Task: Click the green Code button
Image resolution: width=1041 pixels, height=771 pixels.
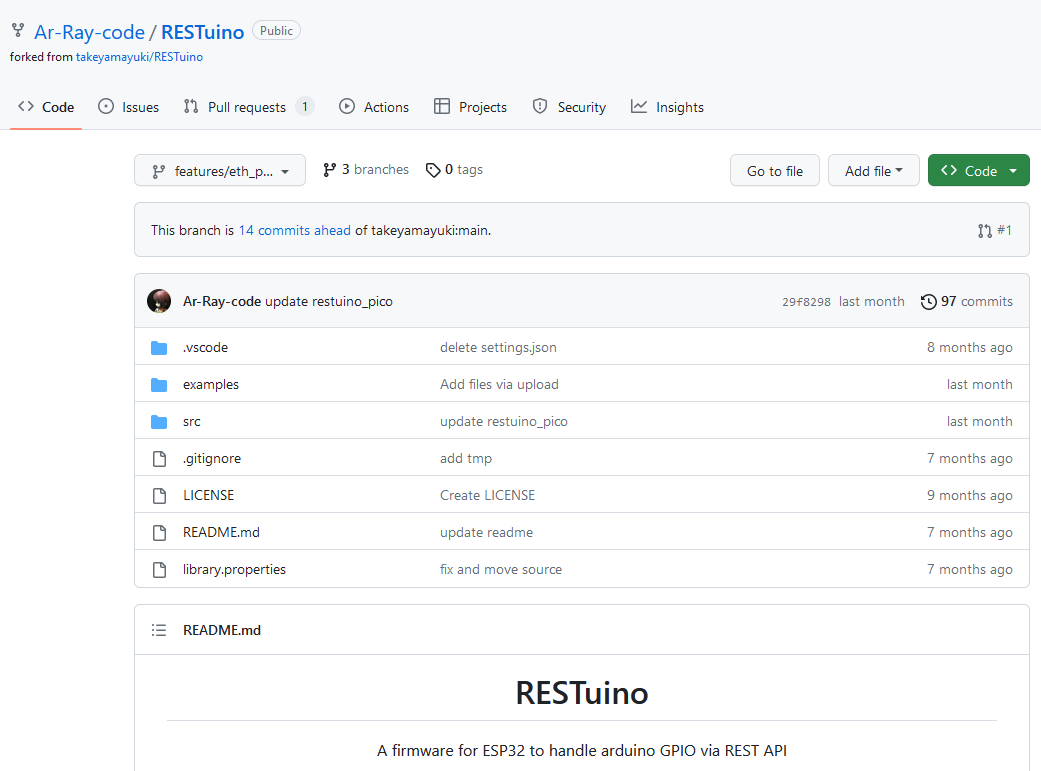Action: pyautogui.click(x=979, y=171)
